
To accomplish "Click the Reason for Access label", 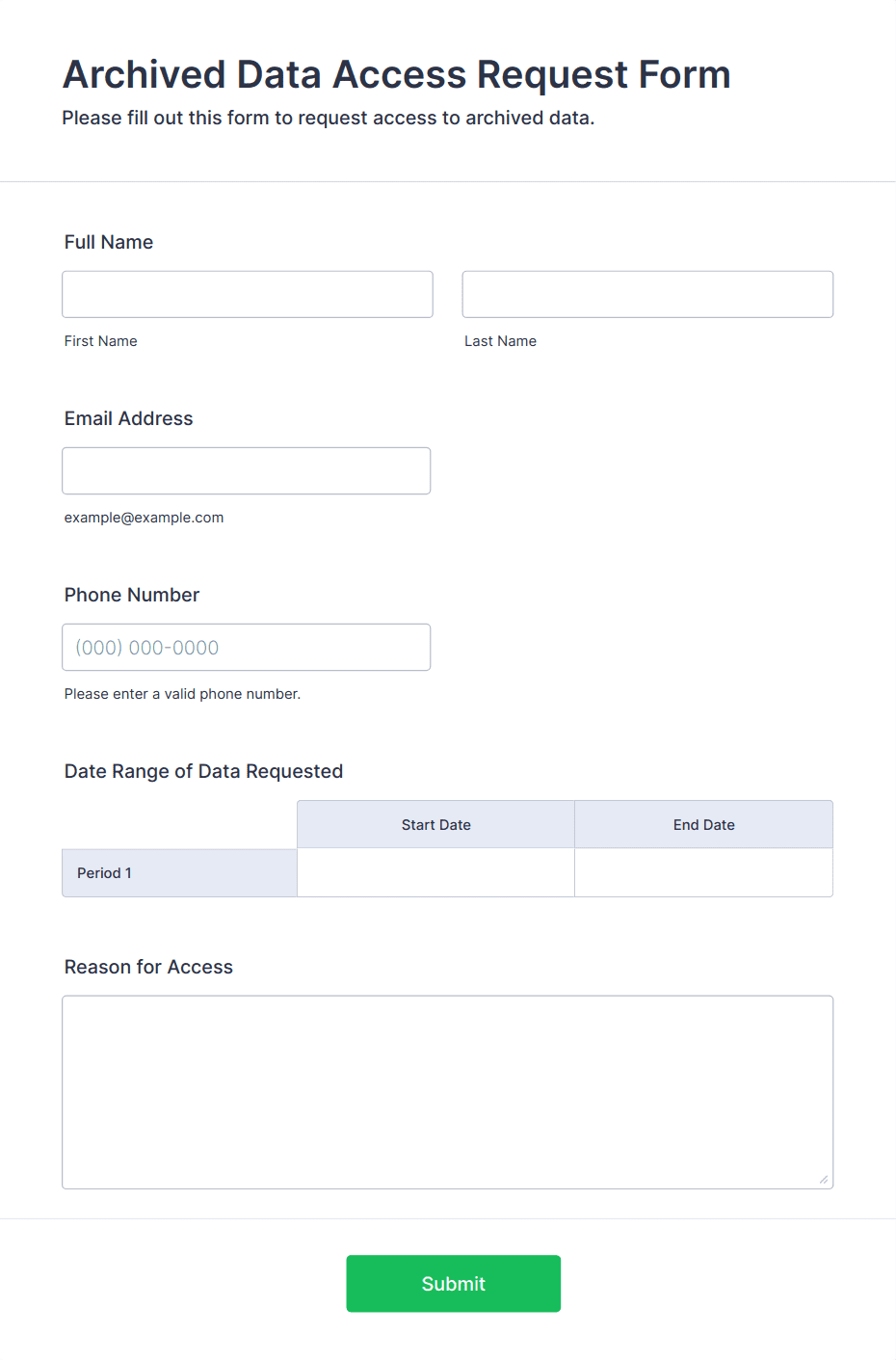I will coord(148,967).
